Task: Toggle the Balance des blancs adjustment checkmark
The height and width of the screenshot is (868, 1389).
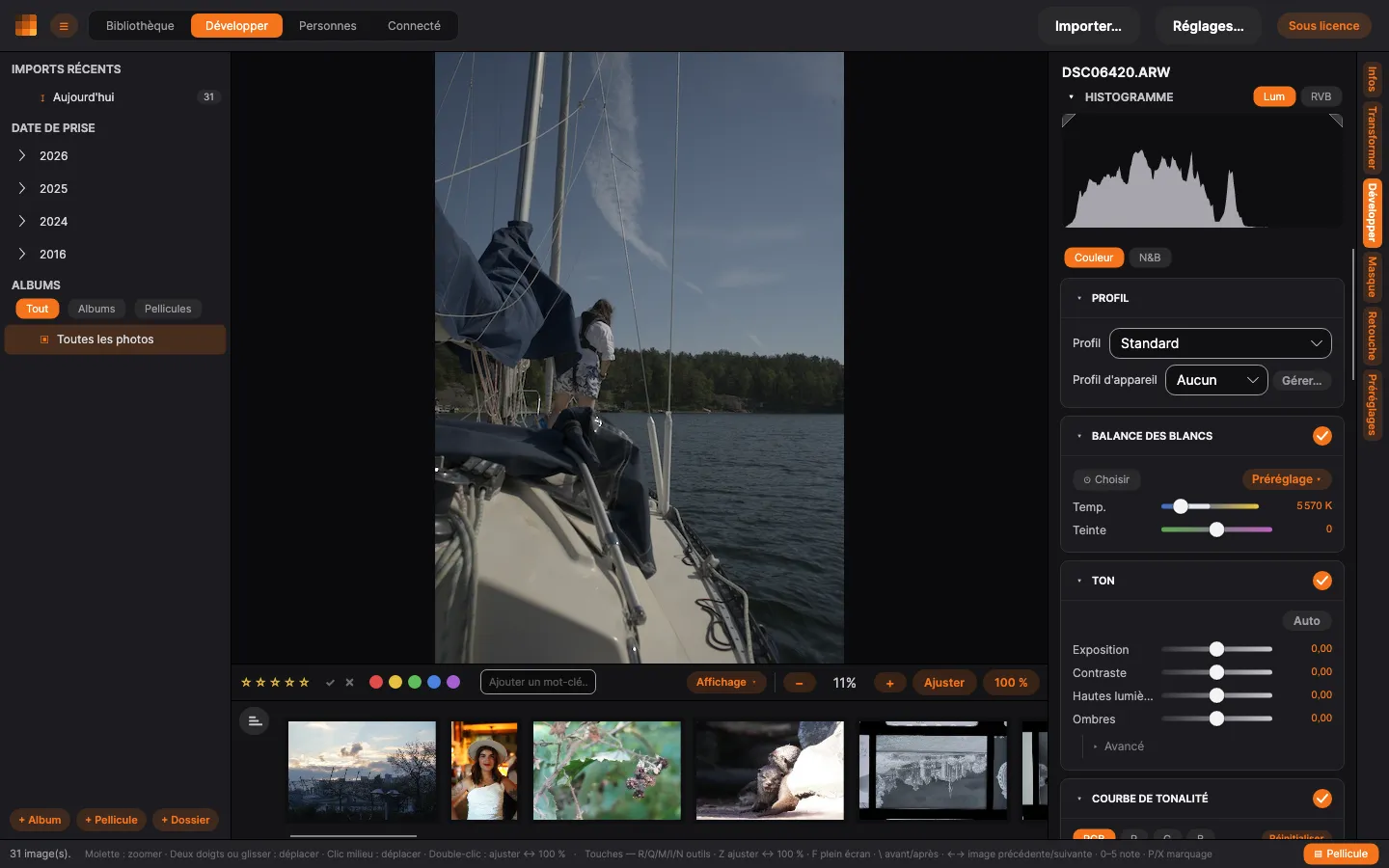Action: pyautogui.click(x=1322, y=436)
